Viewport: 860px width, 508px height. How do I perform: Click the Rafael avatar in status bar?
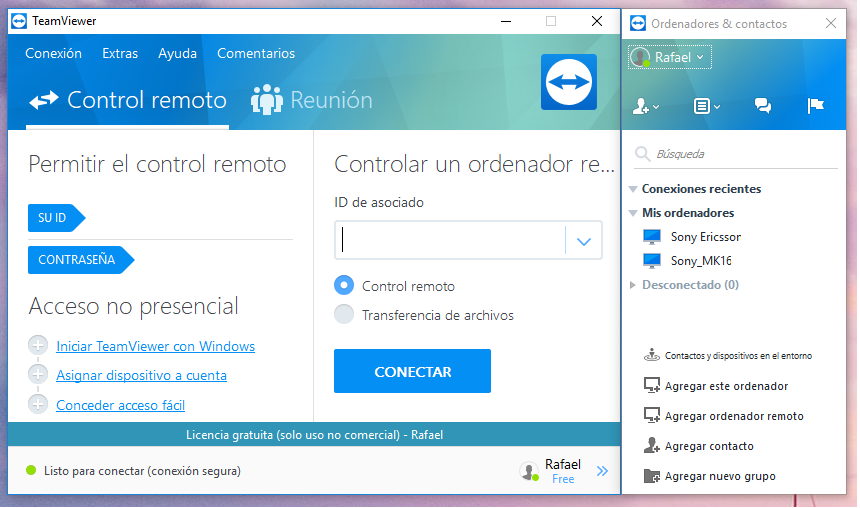click(x=529, y=471)
